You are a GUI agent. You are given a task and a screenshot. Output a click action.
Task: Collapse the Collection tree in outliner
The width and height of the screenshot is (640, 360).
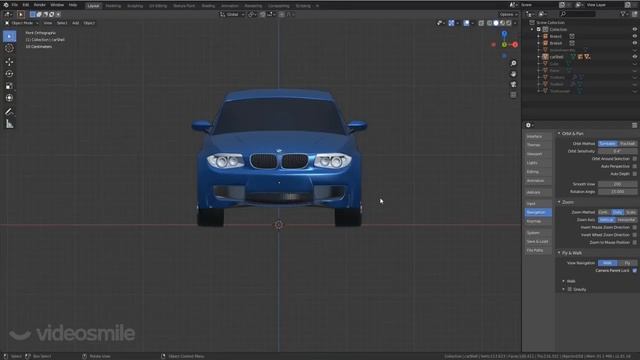click(x=532, y=29)
